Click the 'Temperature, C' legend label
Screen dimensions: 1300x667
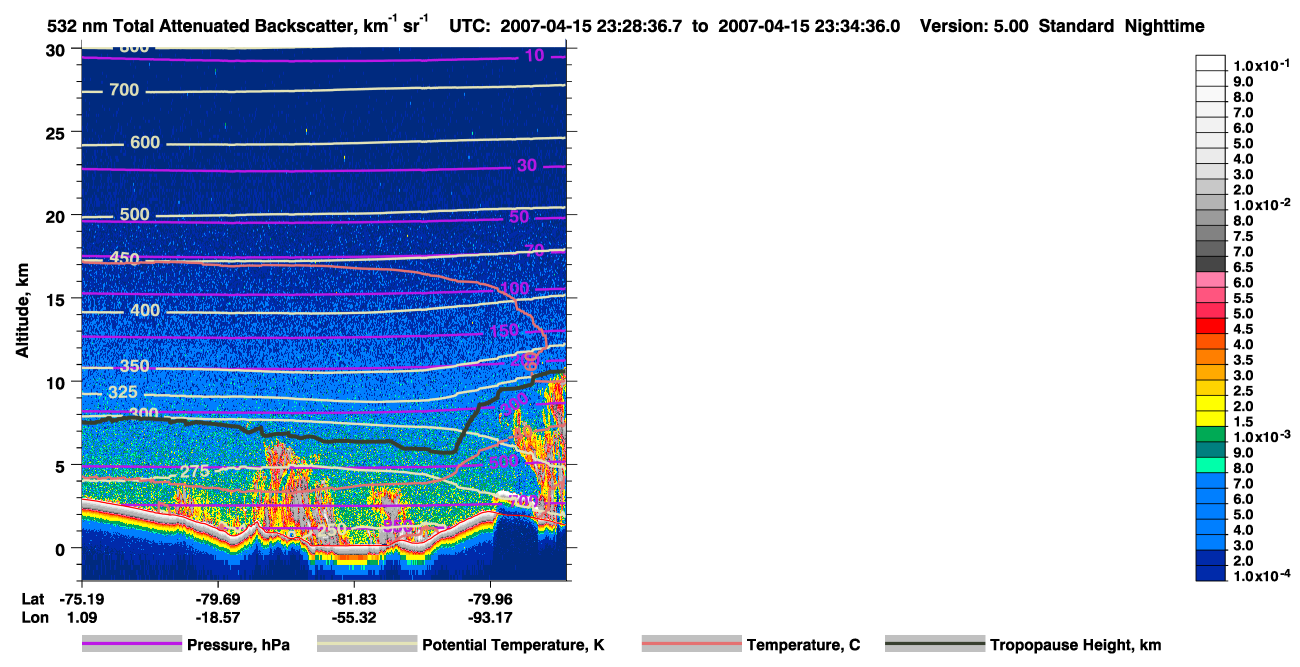tap(803, 646)
